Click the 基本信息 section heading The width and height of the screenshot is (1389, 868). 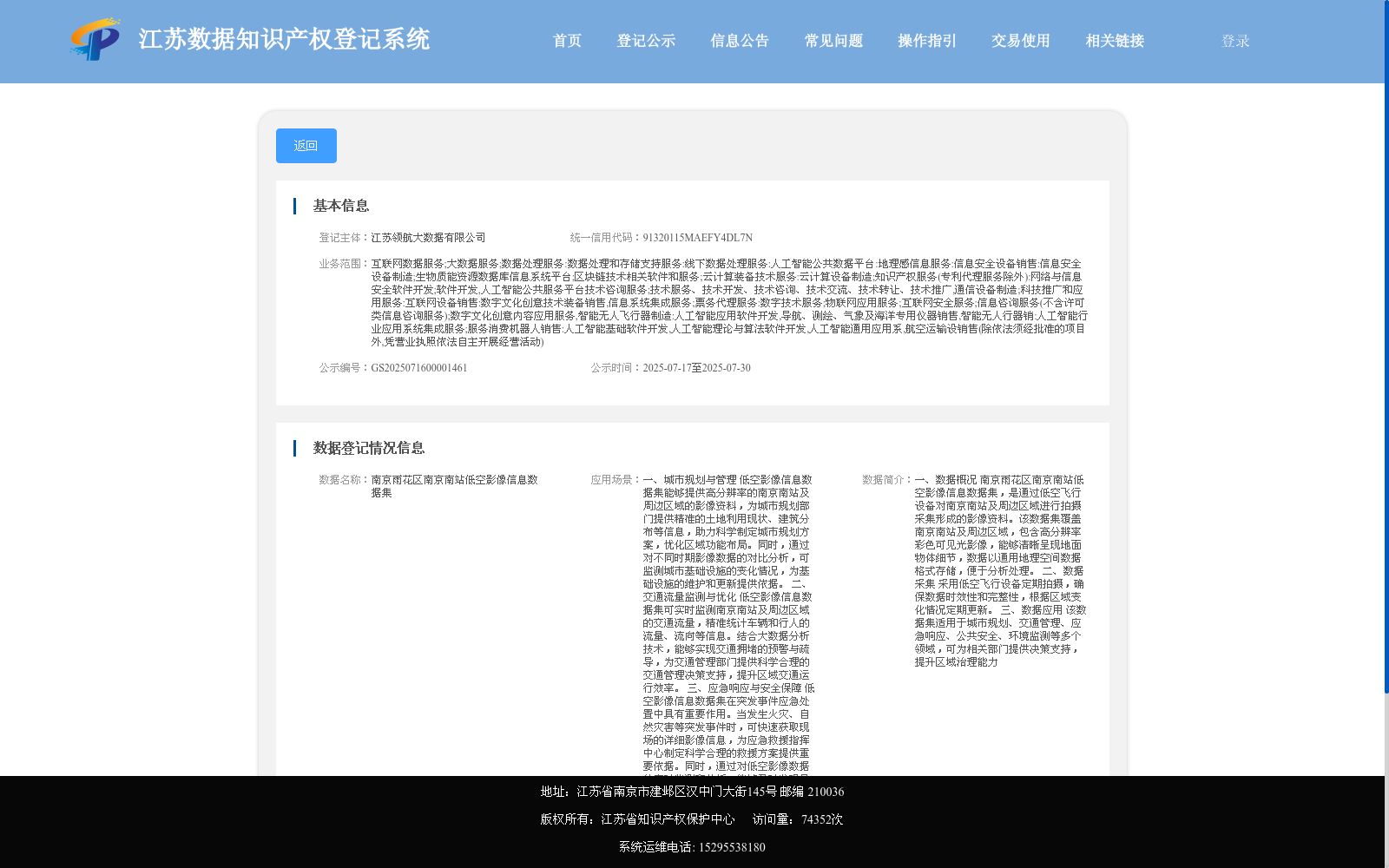point(341,206)
